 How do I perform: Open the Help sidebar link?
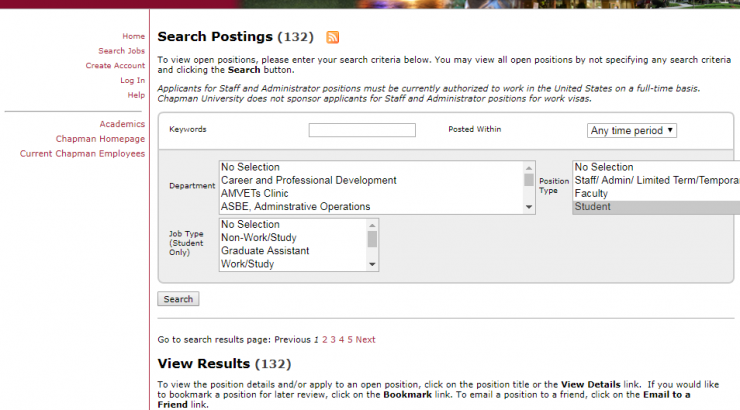tap(136, 95)
